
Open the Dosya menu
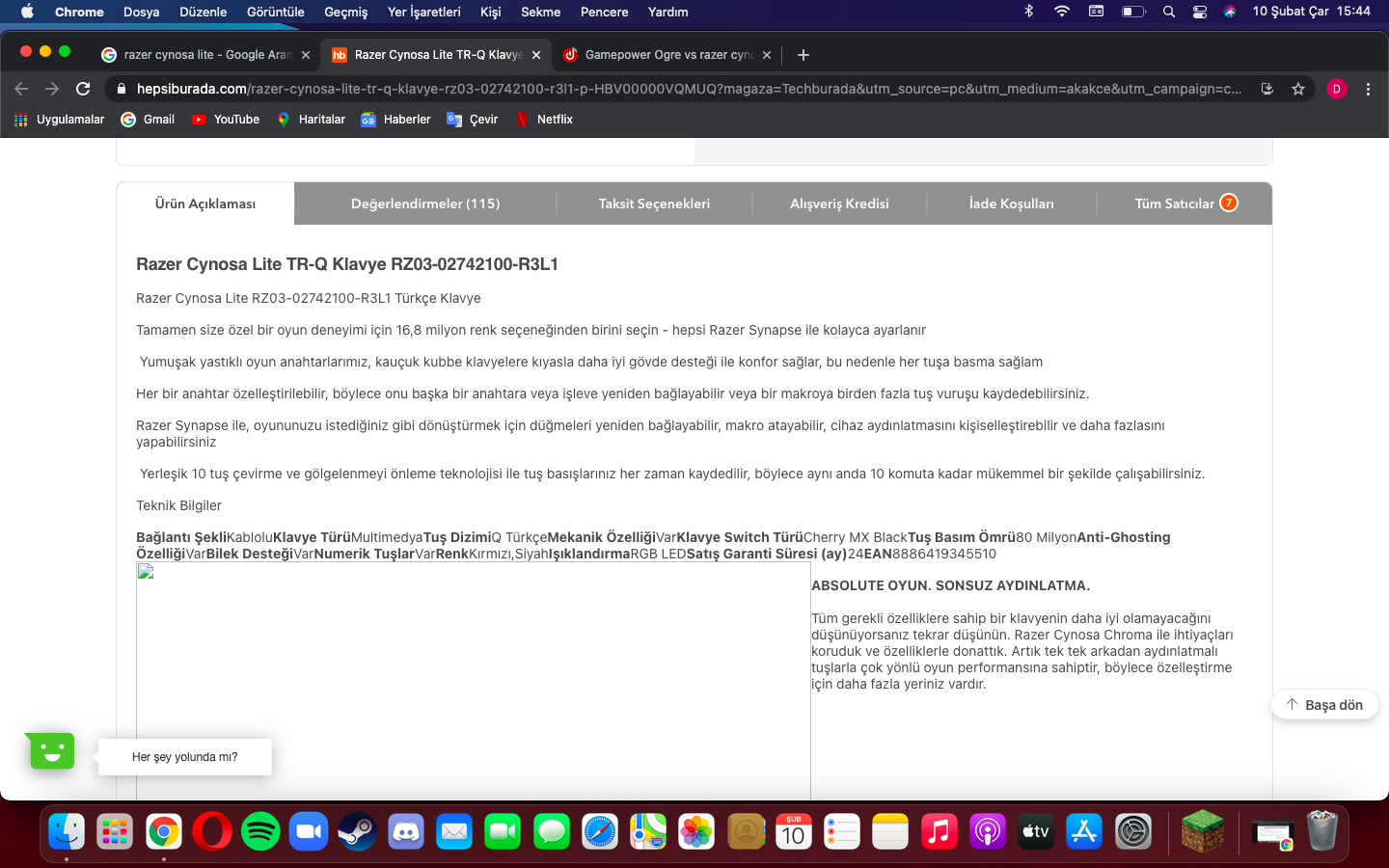click(x=141, y=12)
